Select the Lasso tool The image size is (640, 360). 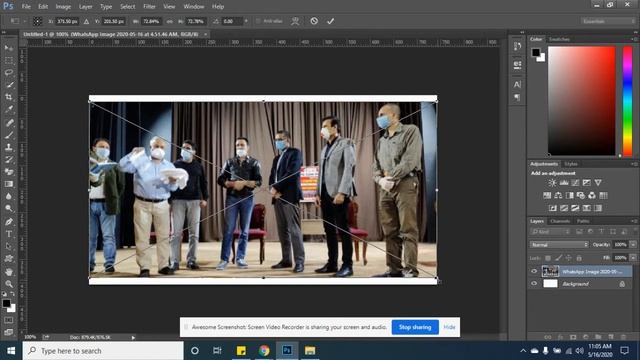click(9, 73)
